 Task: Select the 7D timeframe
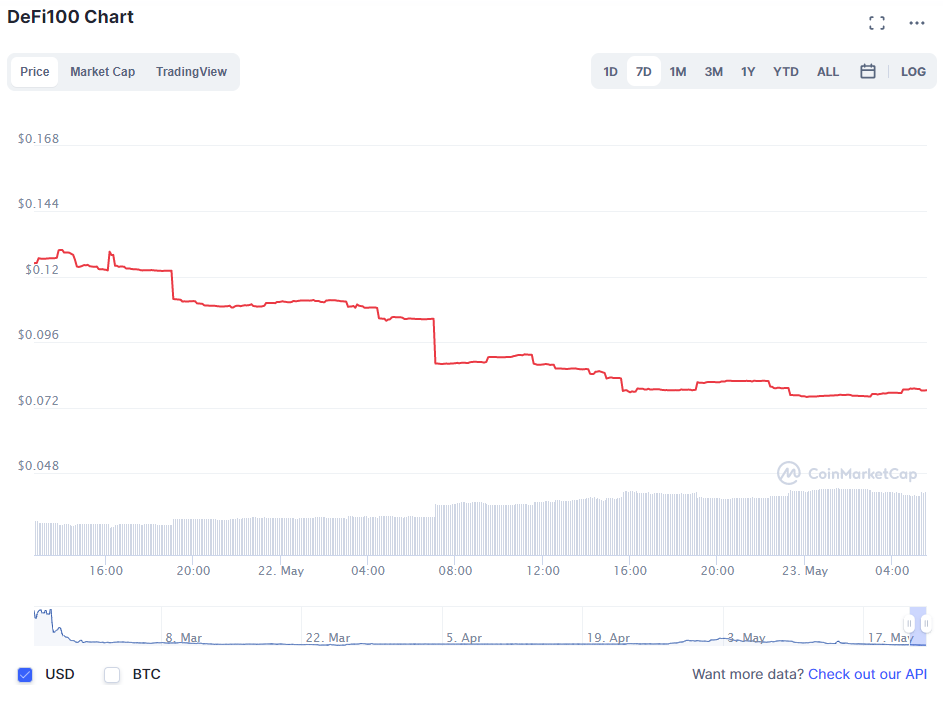tap(643, 71)
